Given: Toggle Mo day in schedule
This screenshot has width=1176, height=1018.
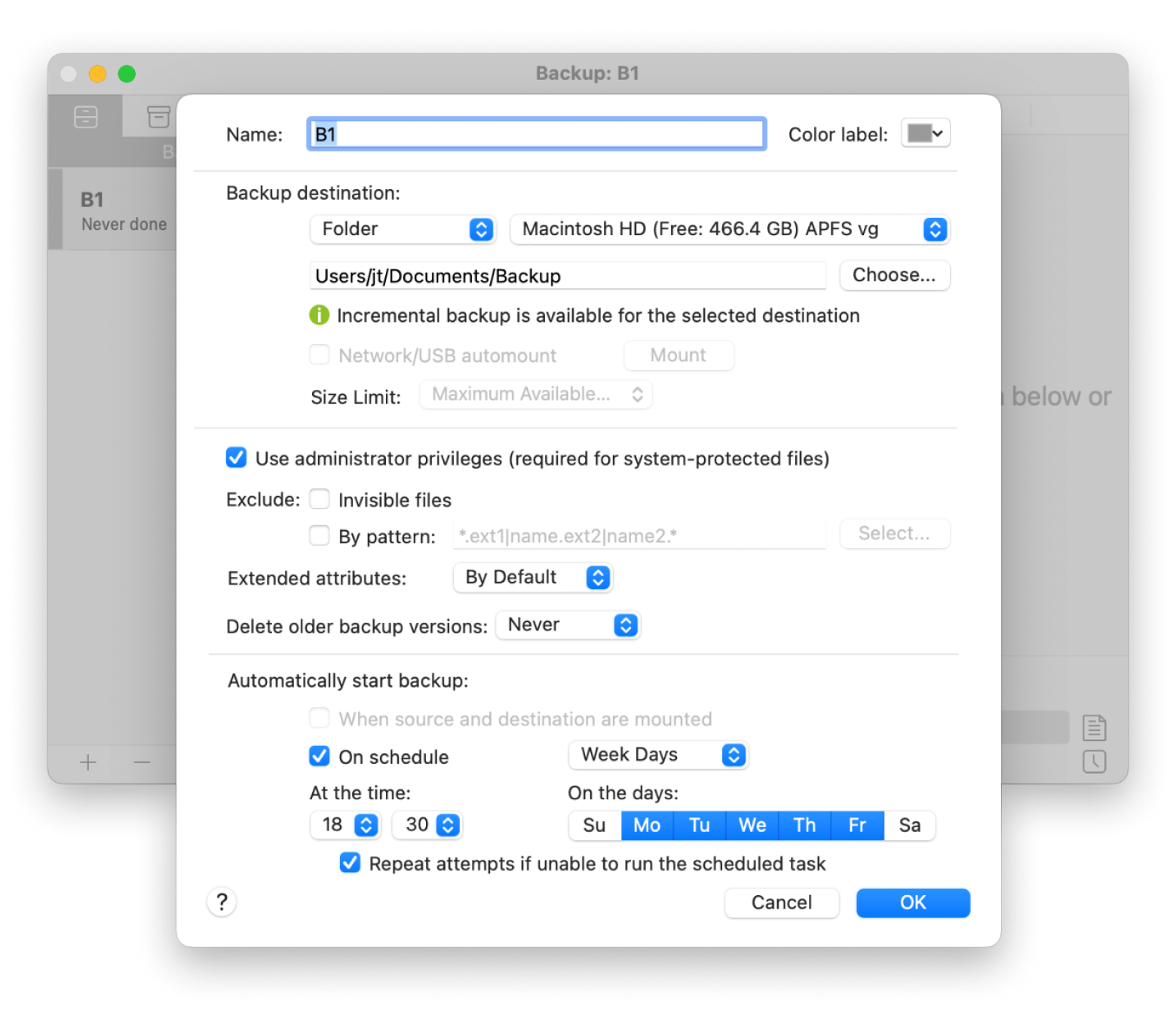Looking at the screenshot, I should pos(647,826).
